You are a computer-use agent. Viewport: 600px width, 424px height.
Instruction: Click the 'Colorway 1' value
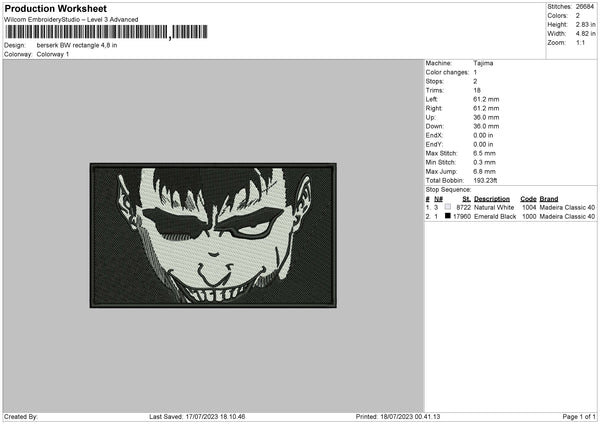pos(53,54)
